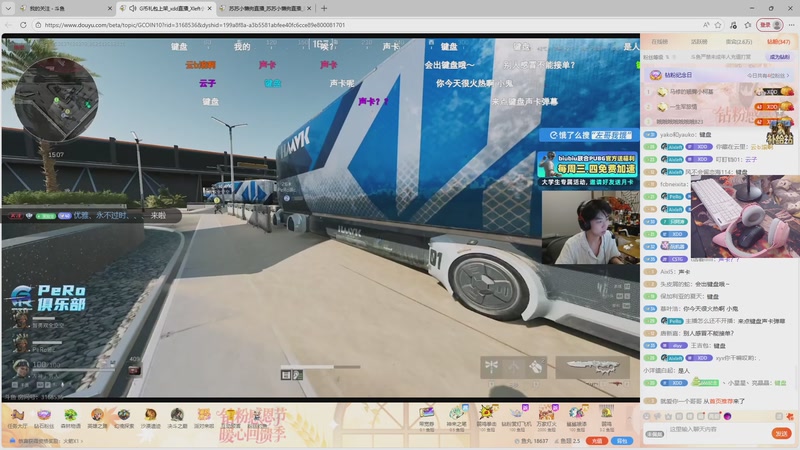Open the 决斗之巅 activity icon
Viewport: 800px width, 450px height.
pos(177,418)
